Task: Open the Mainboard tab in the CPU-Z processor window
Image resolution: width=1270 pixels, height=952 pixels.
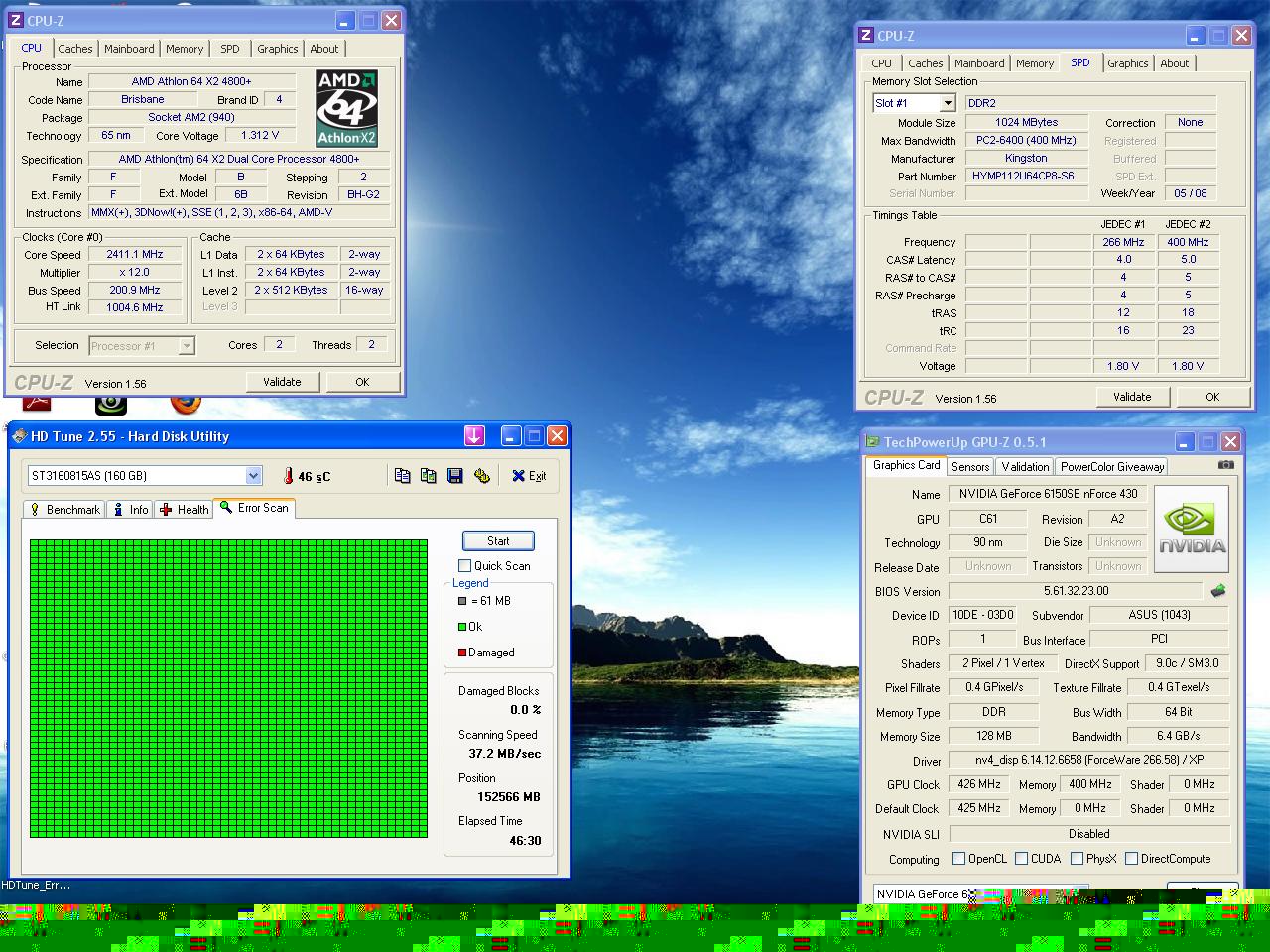Action: tap(129, 49)
